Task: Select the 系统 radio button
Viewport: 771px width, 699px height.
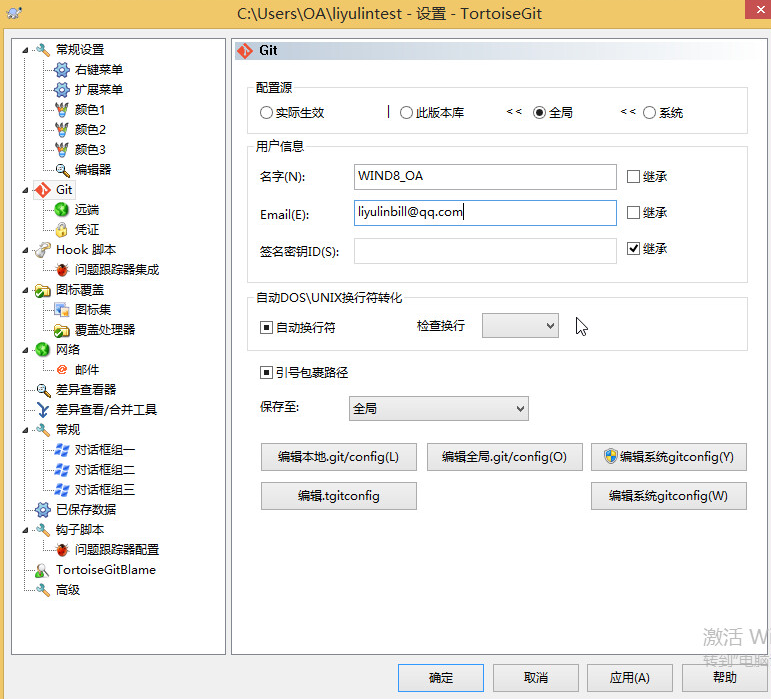Action: [x=650, y=113]
